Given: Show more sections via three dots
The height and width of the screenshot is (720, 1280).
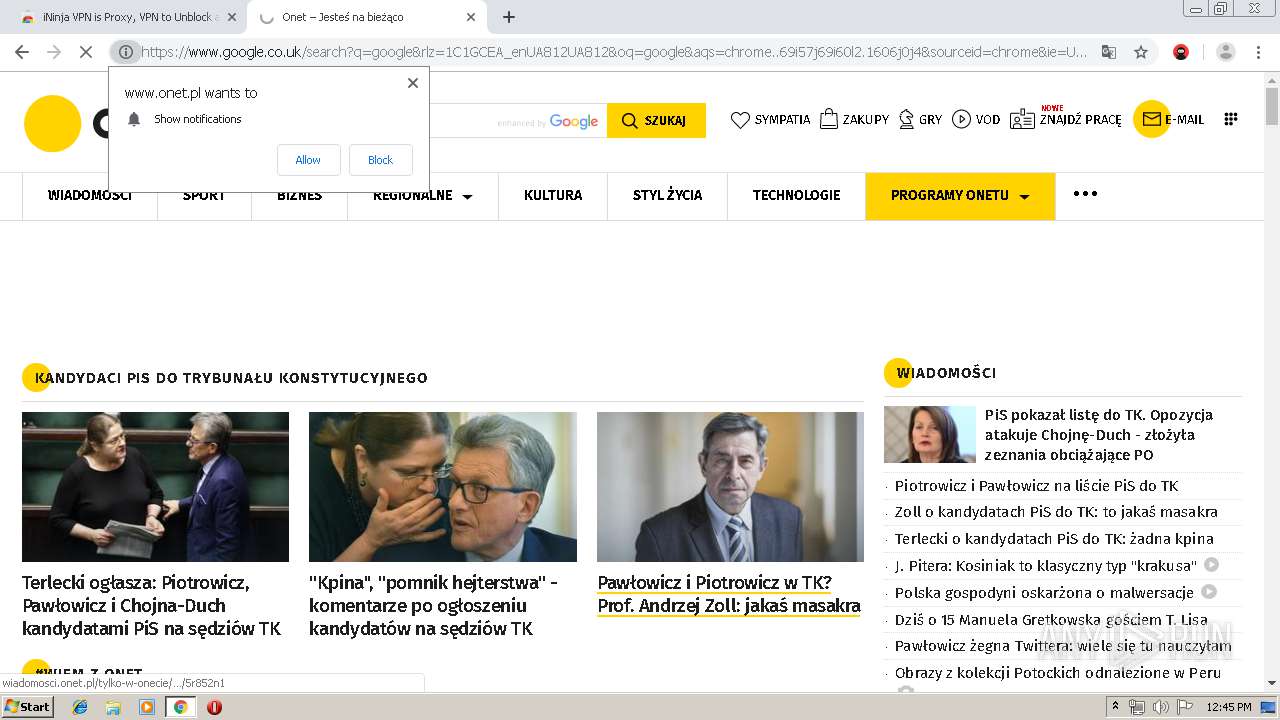Looking at the screenshot, I should (1085, 194).
